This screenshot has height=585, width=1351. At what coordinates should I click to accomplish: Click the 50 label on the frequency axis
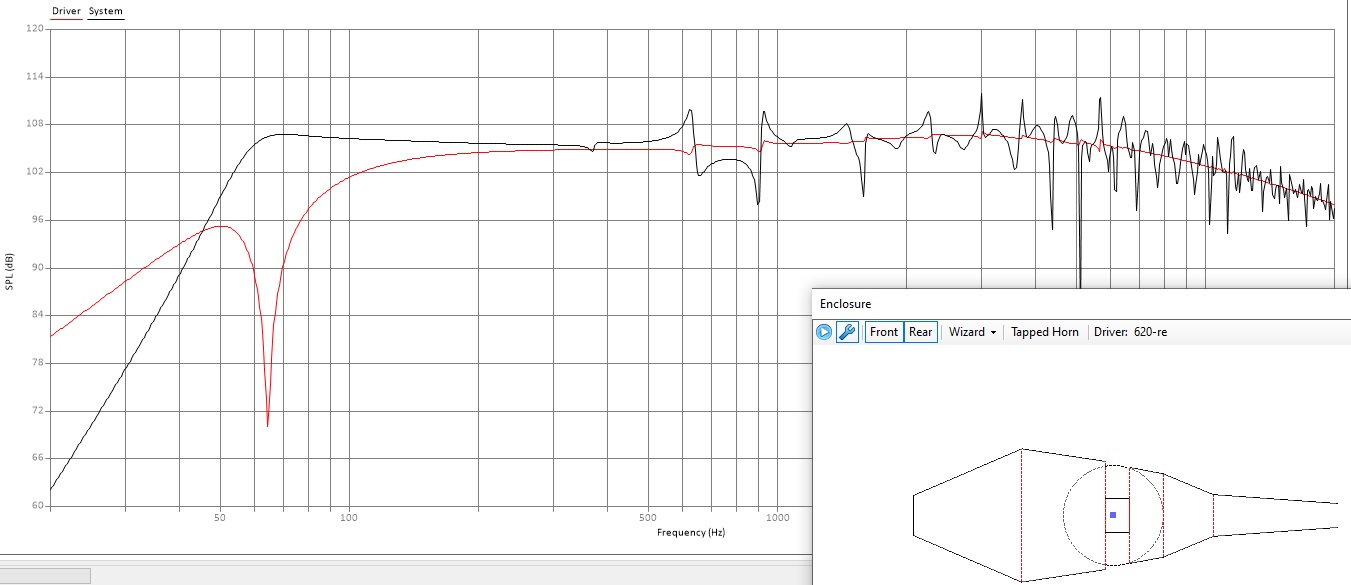pos(220,518)
